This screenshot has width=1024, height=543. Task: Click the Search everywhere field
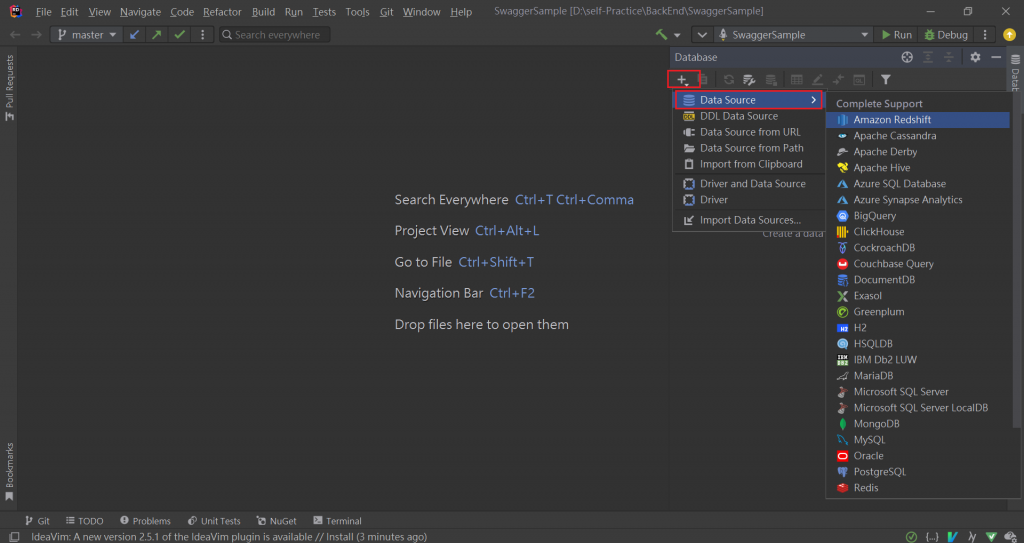[274, 35]
